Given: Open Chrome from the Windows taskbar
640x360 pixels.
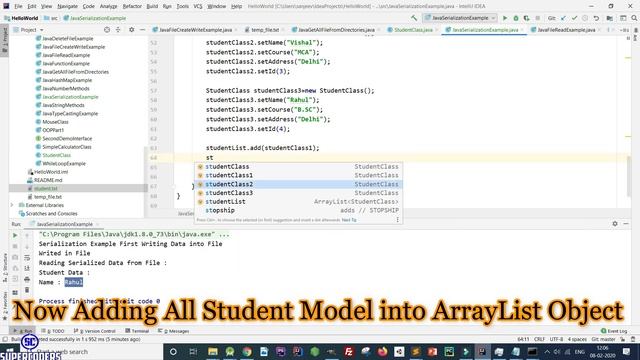Looking at the screenshot, I should coord(247,351).
